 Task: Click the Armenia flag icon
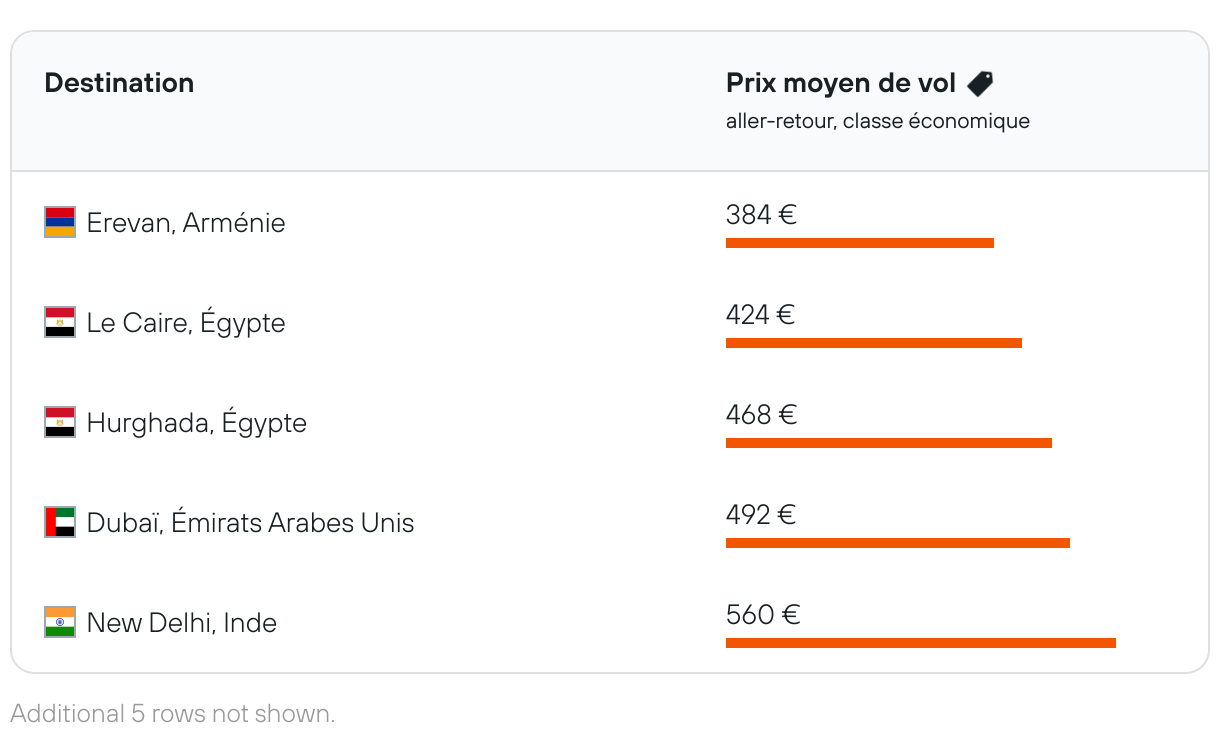(x=60, y=222)
